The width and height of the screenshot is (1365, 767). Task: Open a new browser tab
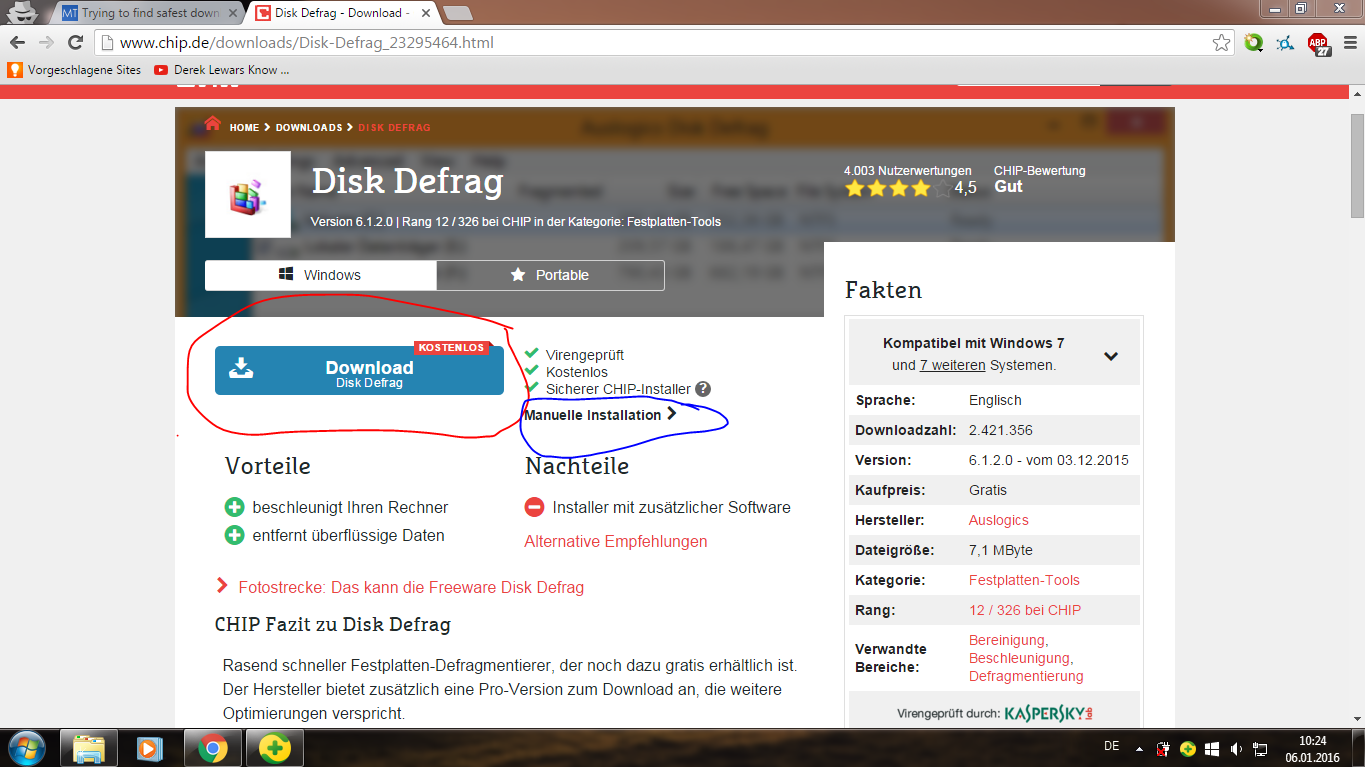pyautogui.click(x=458, y=13)
